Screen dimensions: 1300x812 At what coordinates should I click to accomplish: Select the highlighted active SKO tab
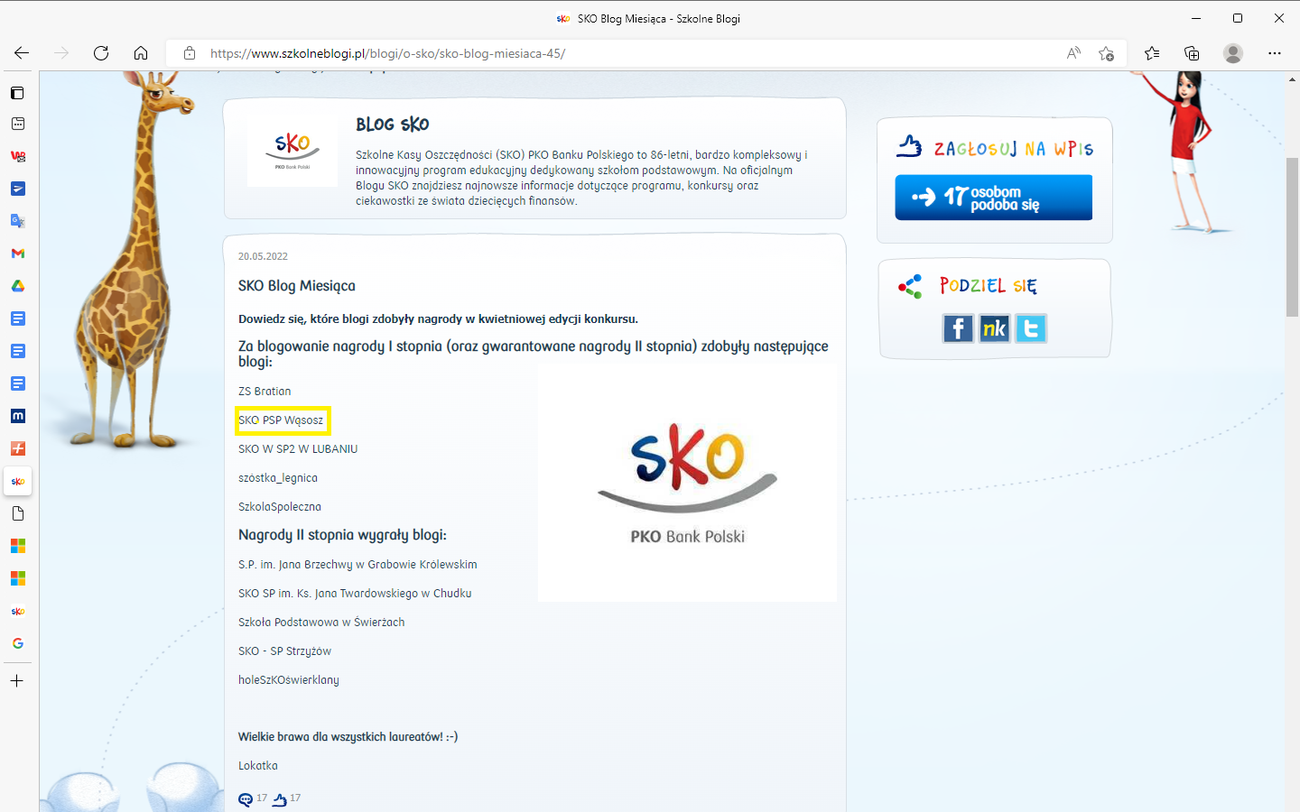point(17,481)
